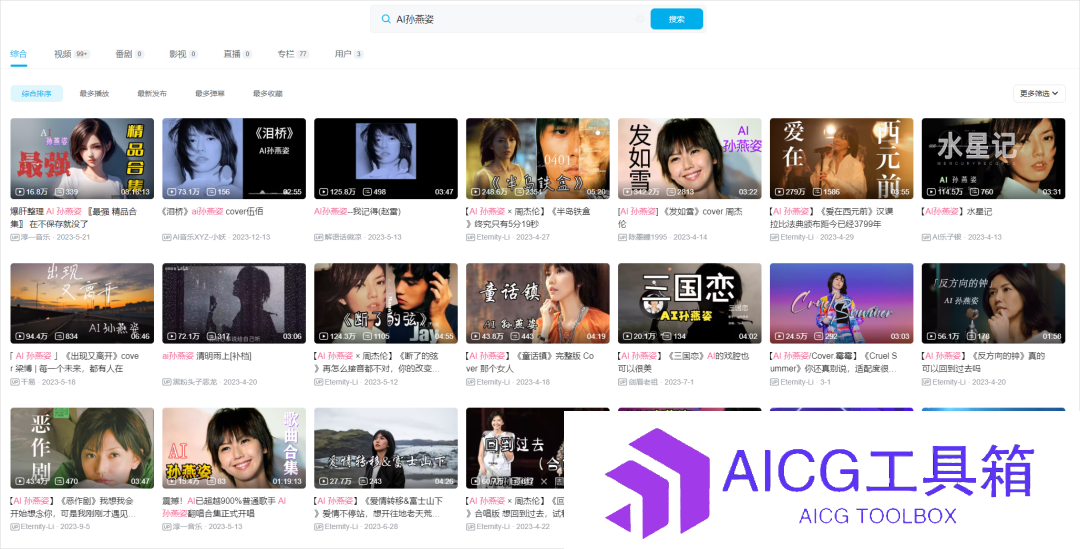Click play-count icon on 水星记 thumbnail
Image resolution: width=1080 pixels, height=549 pixels.
click(931, 191)
